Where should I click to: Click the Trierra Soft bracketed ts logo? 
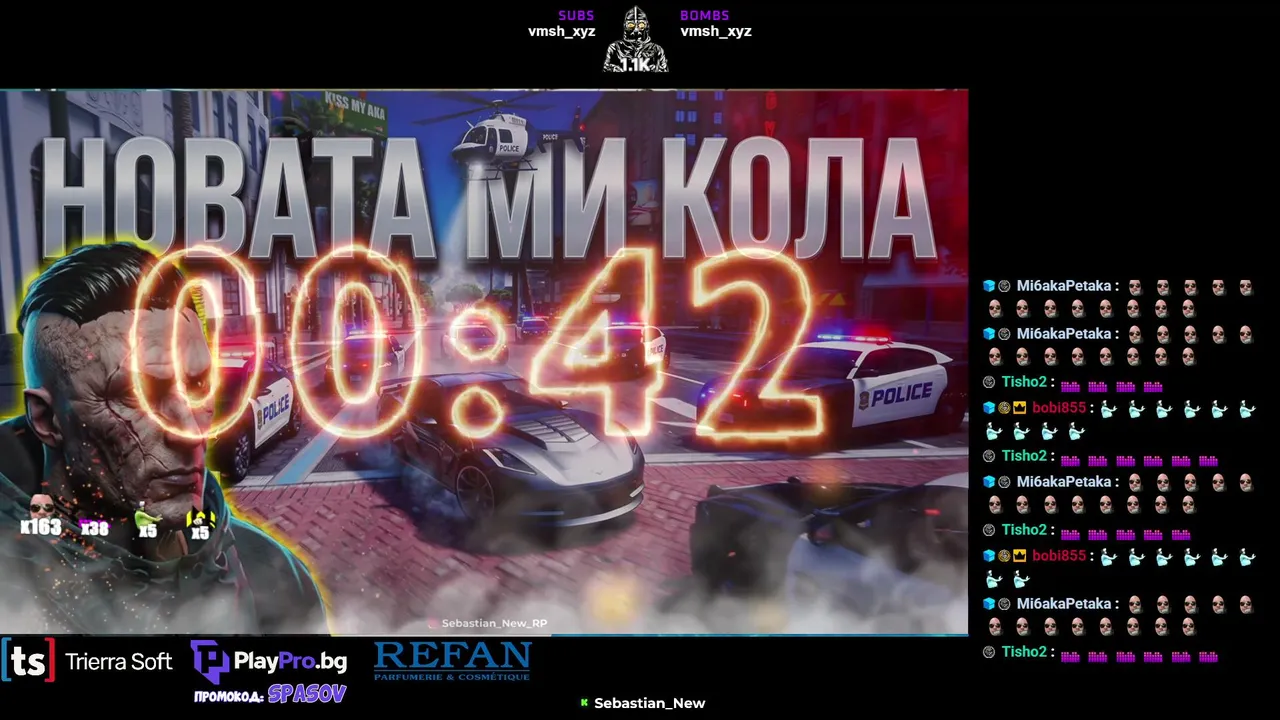click(x=28, y=661)
